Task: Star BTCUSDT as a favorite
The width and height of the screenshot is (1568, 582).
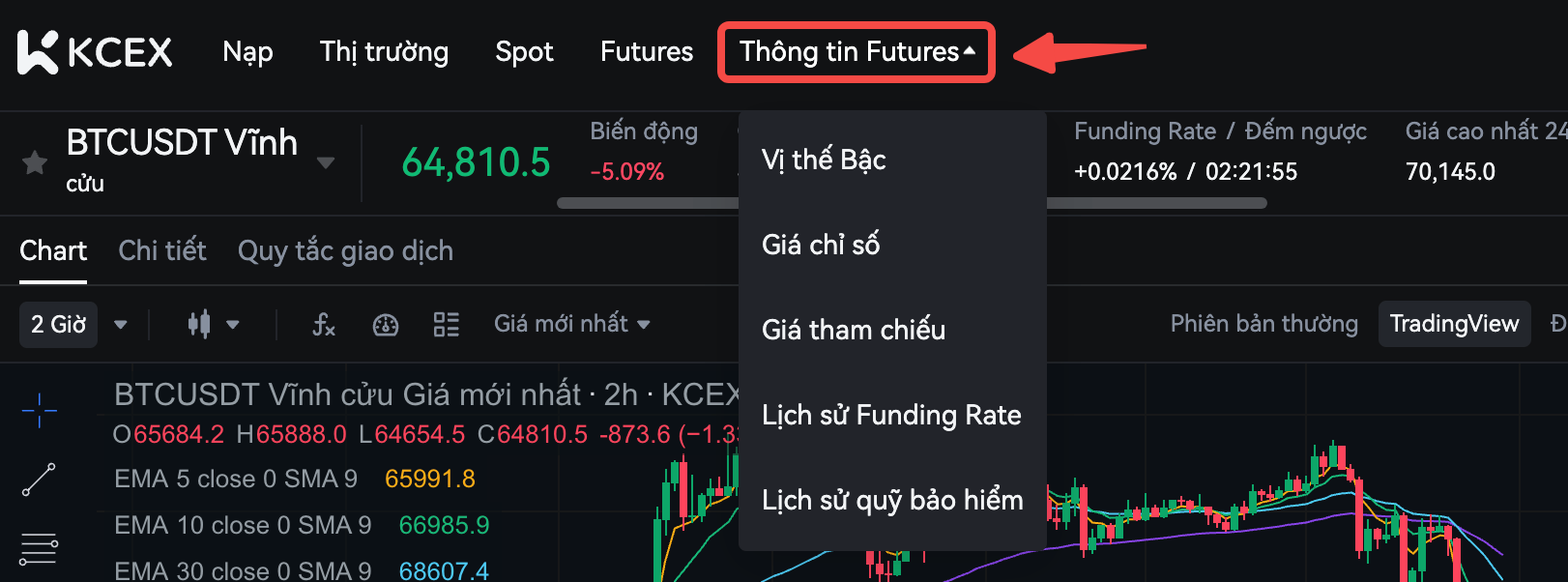Action: 35,162
